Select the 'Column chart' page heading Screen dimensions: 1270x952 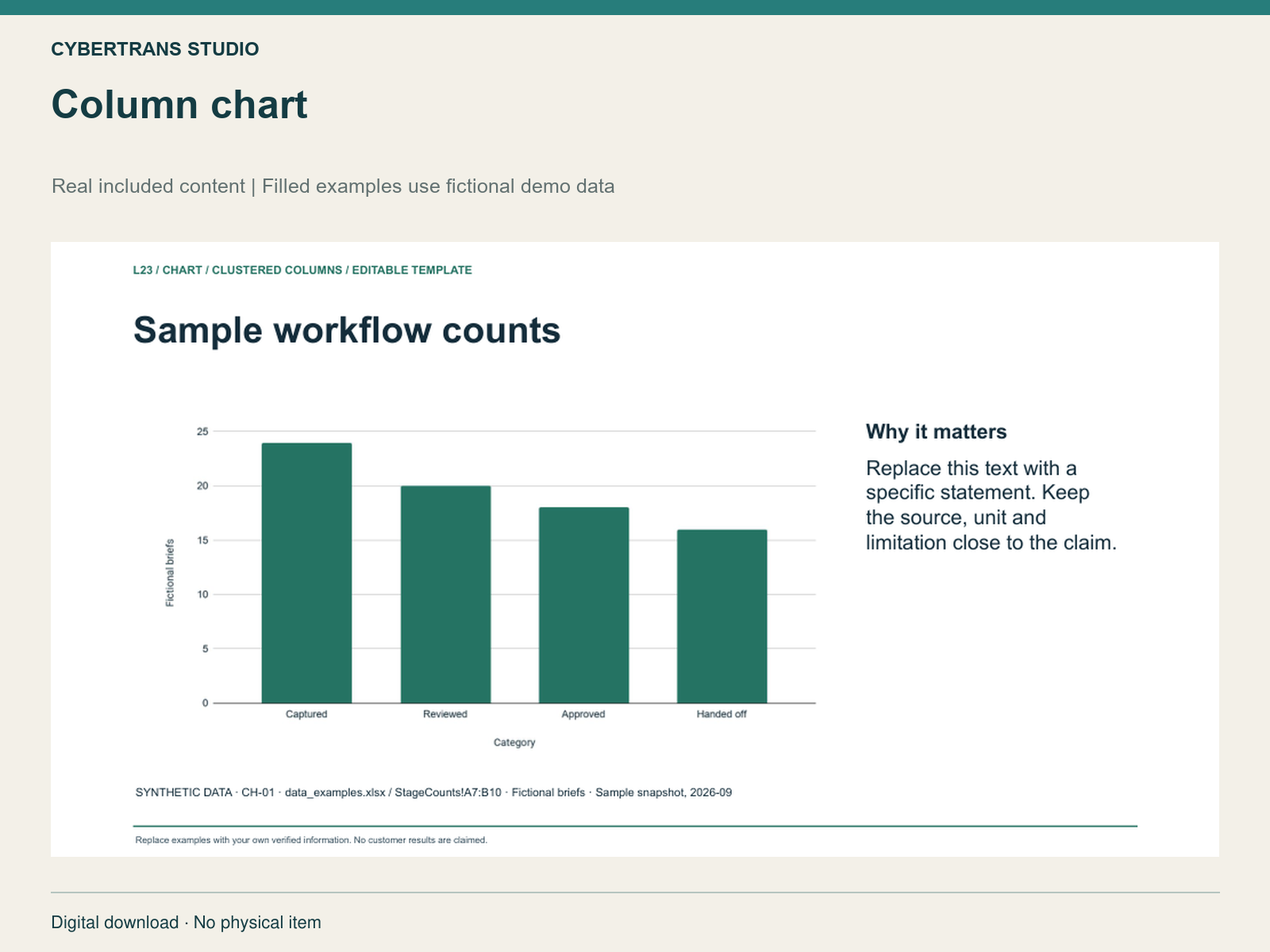(179, 105)
